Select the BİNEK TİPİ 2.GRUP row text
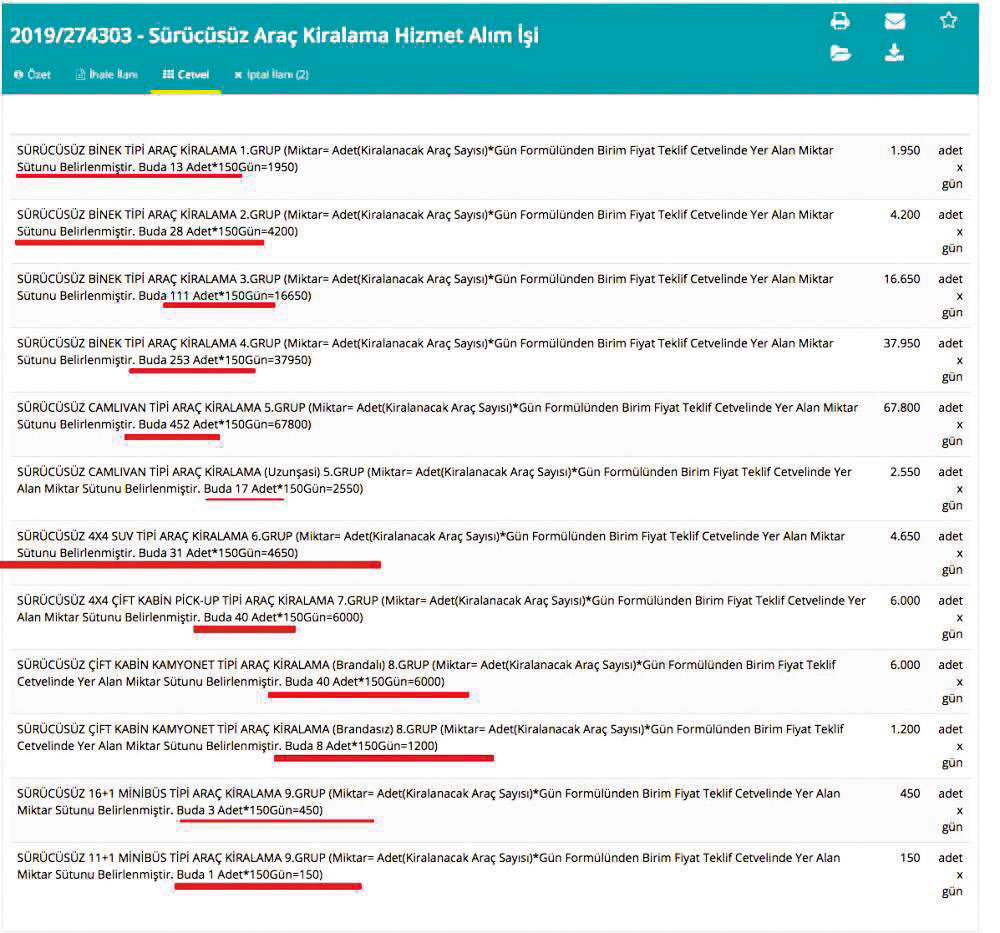1000x933 pixels. [x=425, y=223]
